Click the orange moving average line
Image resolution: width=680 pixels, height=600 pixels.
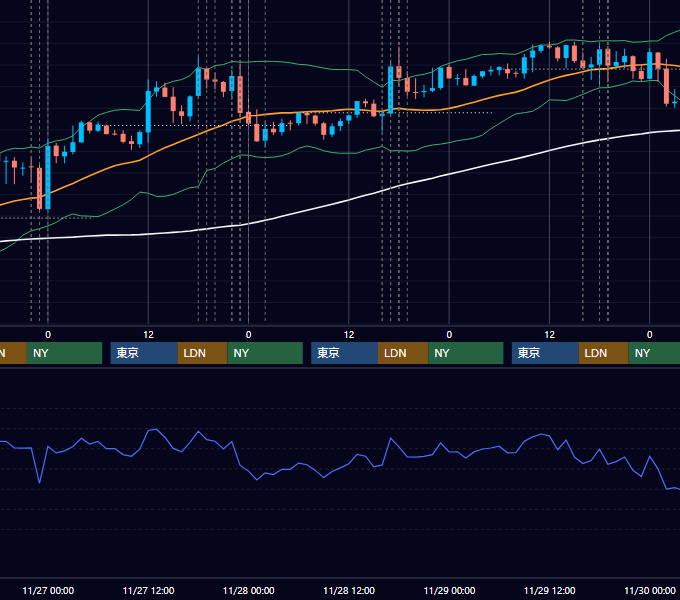304,112
